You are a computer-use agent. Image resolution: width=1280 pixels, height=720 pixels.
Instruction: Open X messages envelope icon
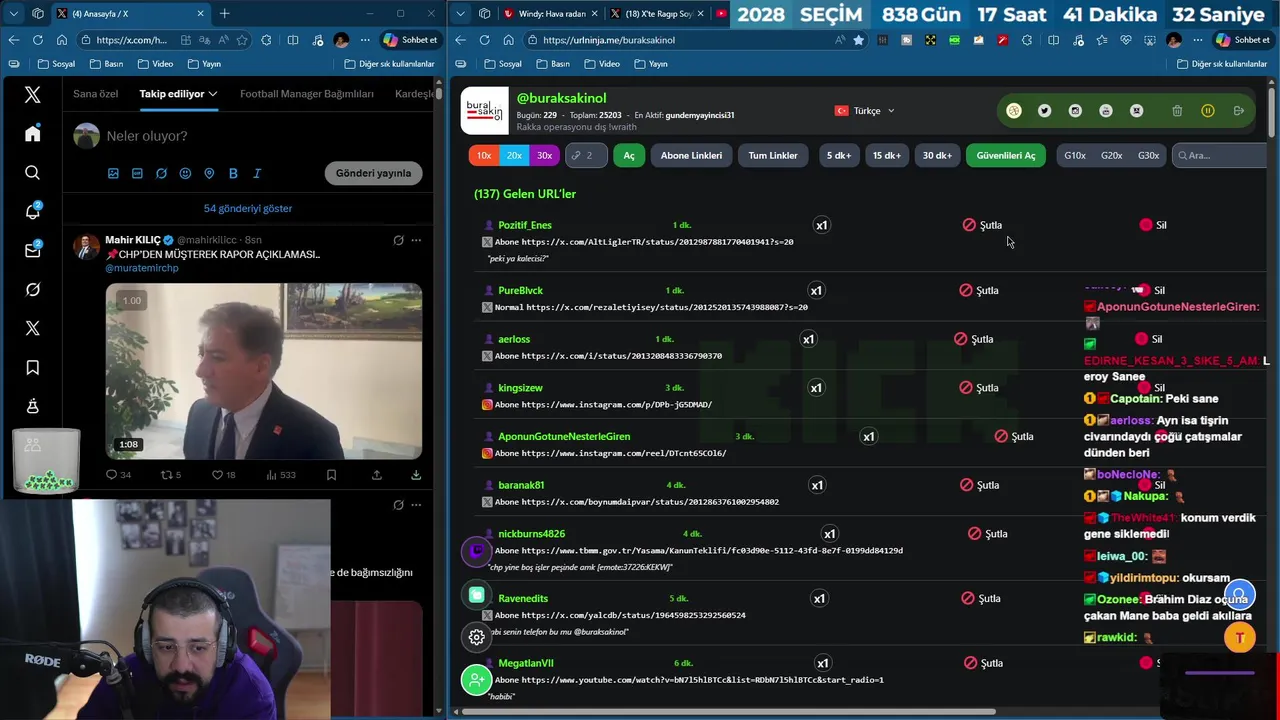[x=33, y=250]
